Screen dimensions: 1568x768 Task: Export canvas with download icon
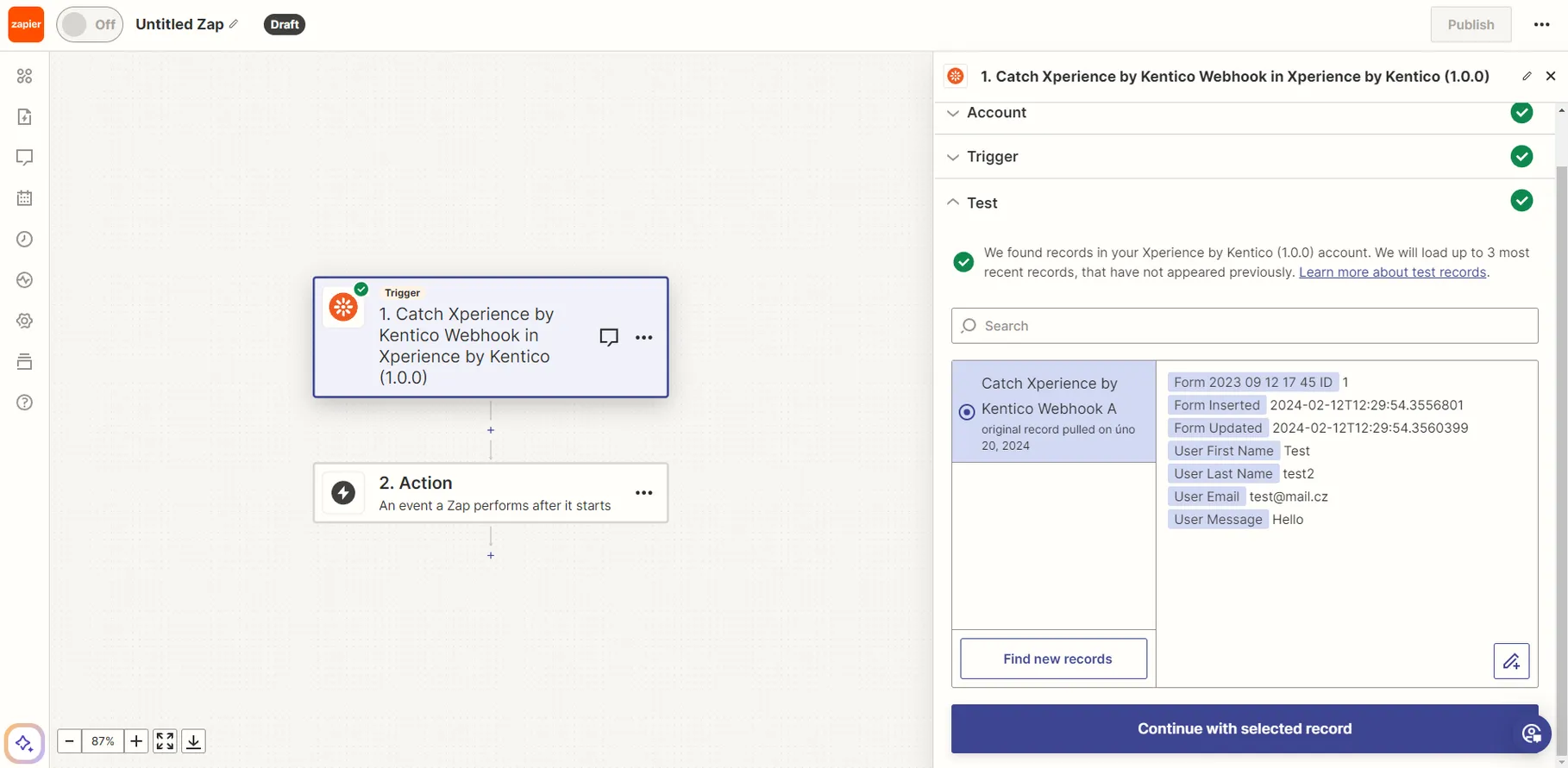[194, 741]
